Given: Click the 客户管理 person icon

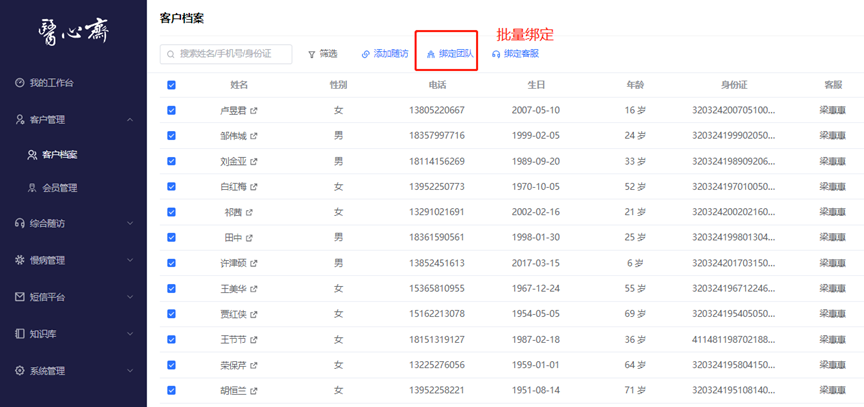Looking at the screenshot, I should (x=20, y=120).
